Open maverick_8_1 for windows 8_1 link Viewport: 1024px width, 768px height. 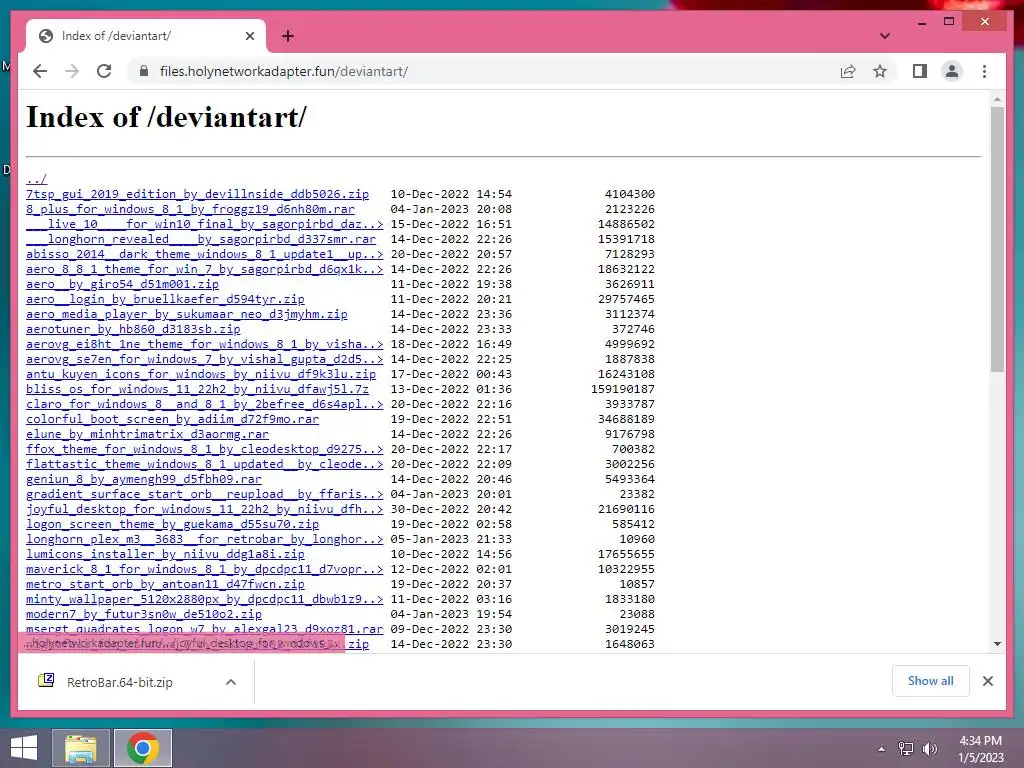coord(204,569)
